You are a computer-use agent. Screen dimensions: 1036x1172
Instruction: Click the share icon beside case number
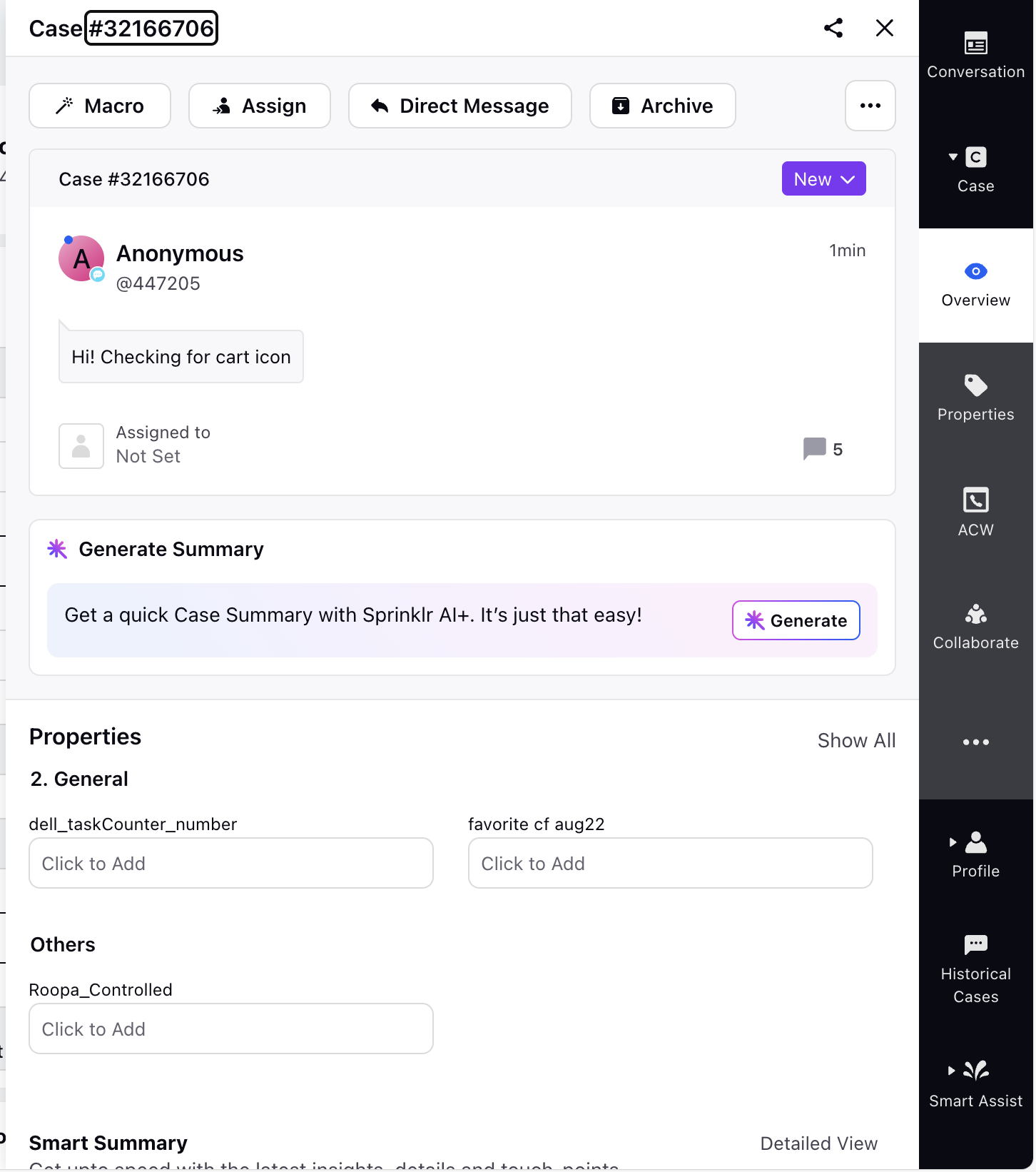(833, 28)
